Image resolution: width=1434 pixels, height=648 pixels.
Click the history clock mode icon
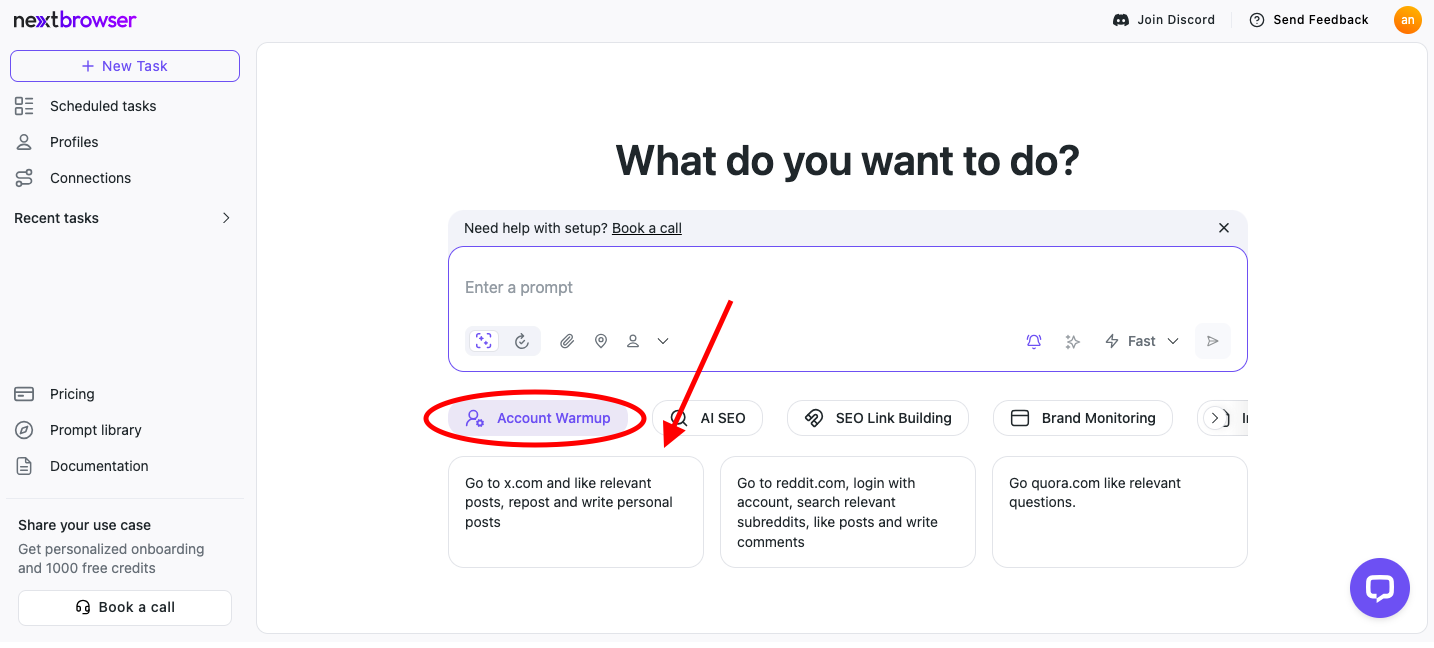[x=522, y=341]
